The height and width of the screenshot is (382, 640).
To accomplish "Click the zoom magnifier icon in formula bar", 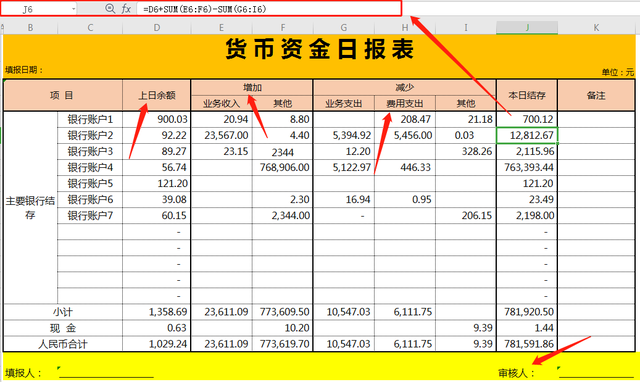I will [x=110, y=9].
